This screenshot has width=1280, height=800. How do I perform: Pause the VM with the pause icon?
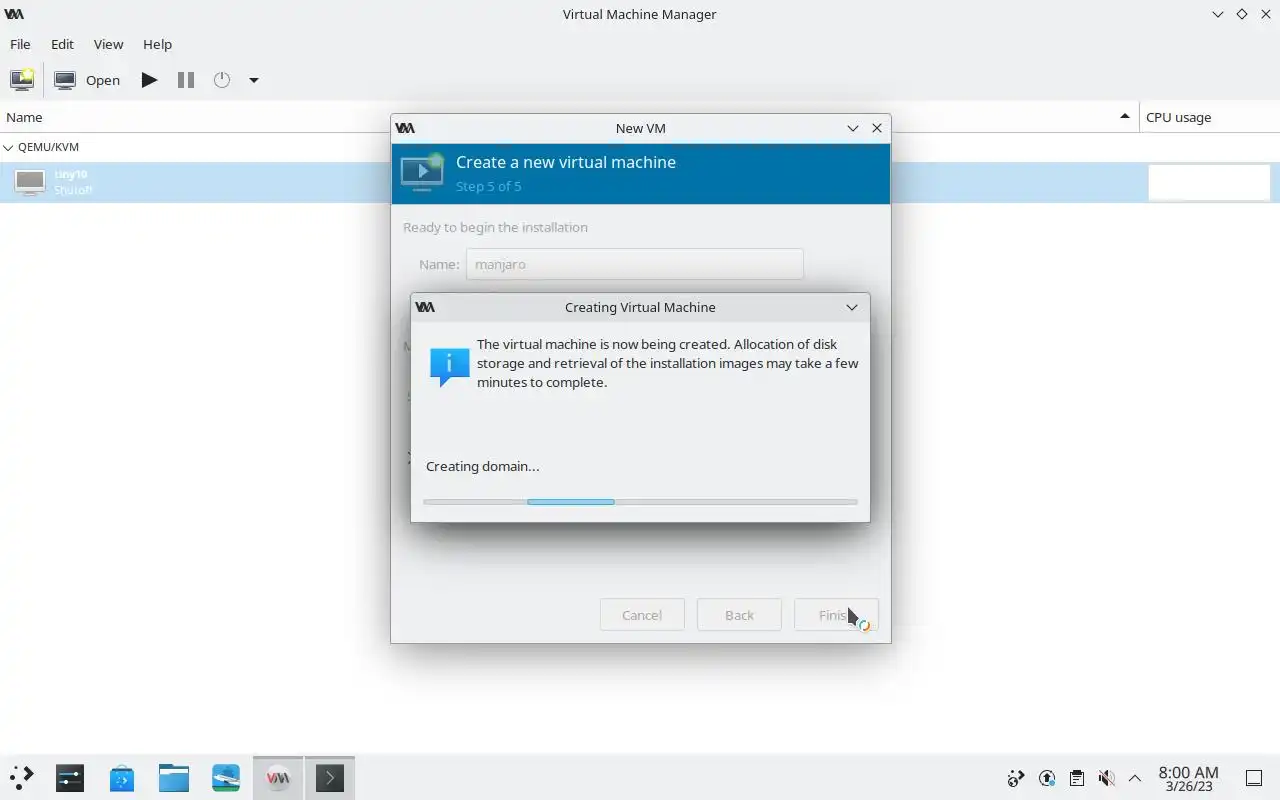(186, 80)
